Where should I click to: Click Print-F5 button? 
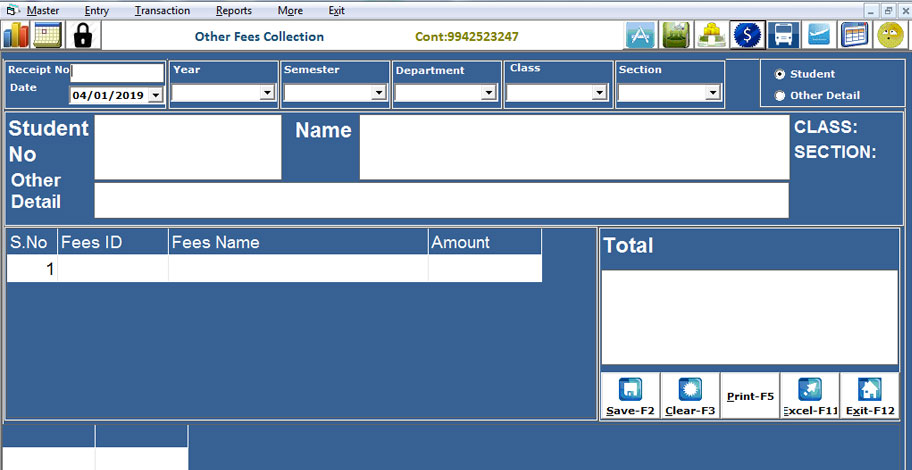point(750,396)
